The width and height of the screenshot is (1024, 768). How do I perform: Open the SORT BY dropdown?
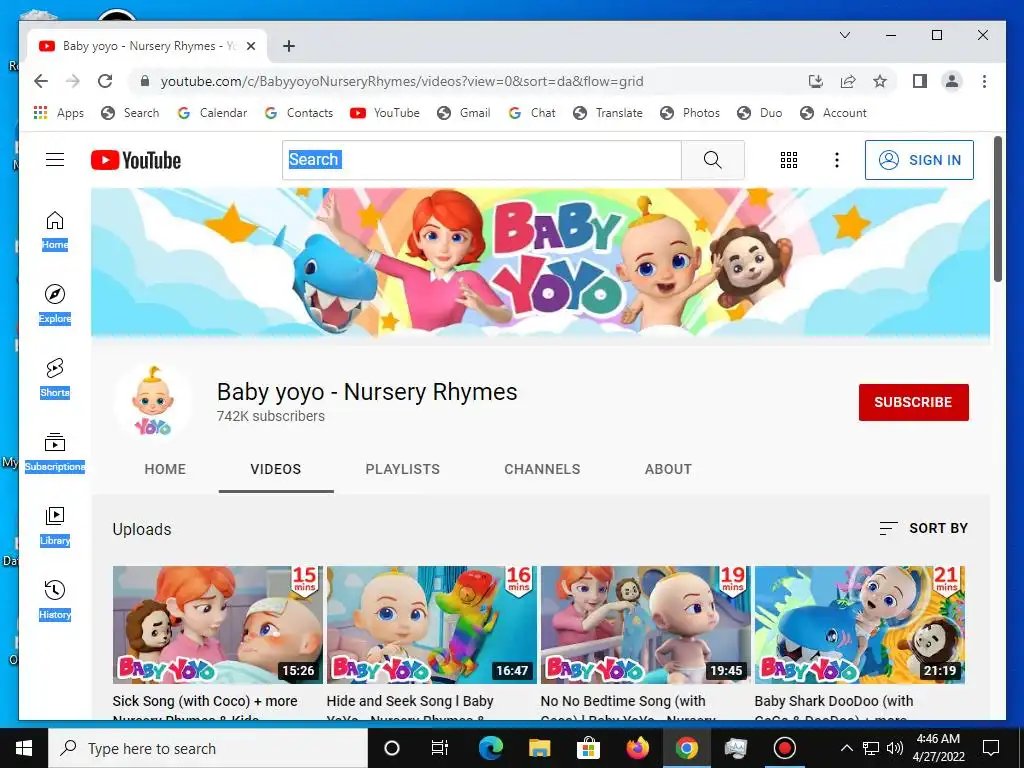point(923,528)
